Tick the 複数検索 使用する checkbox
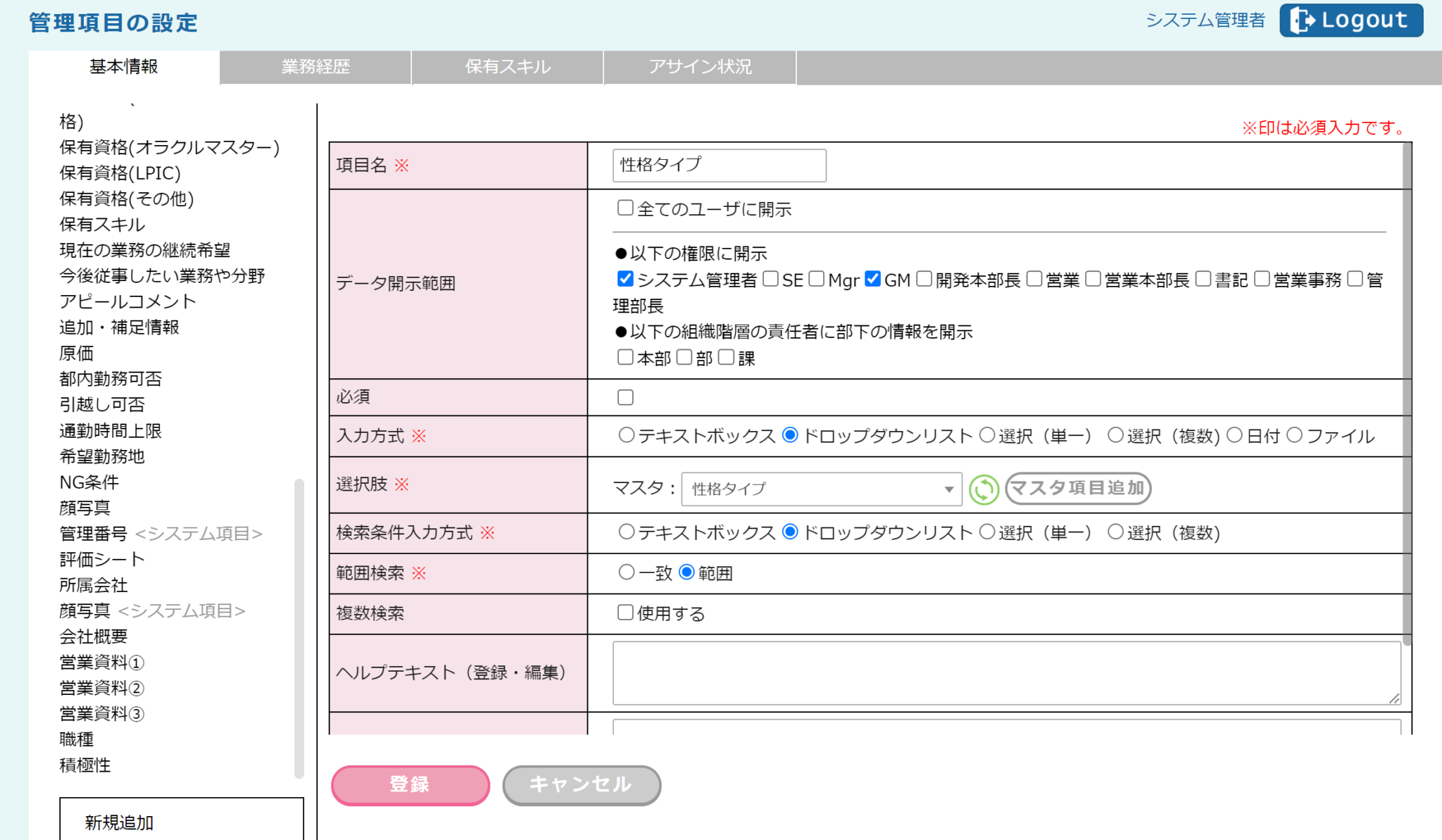 click(x=625, y=612)
